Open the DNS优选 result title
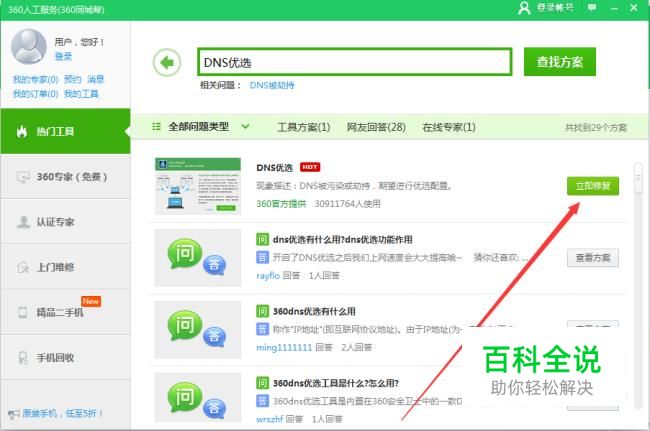This screenshot has height=431, width=650. pyautogui.click(x=274, y=167)
